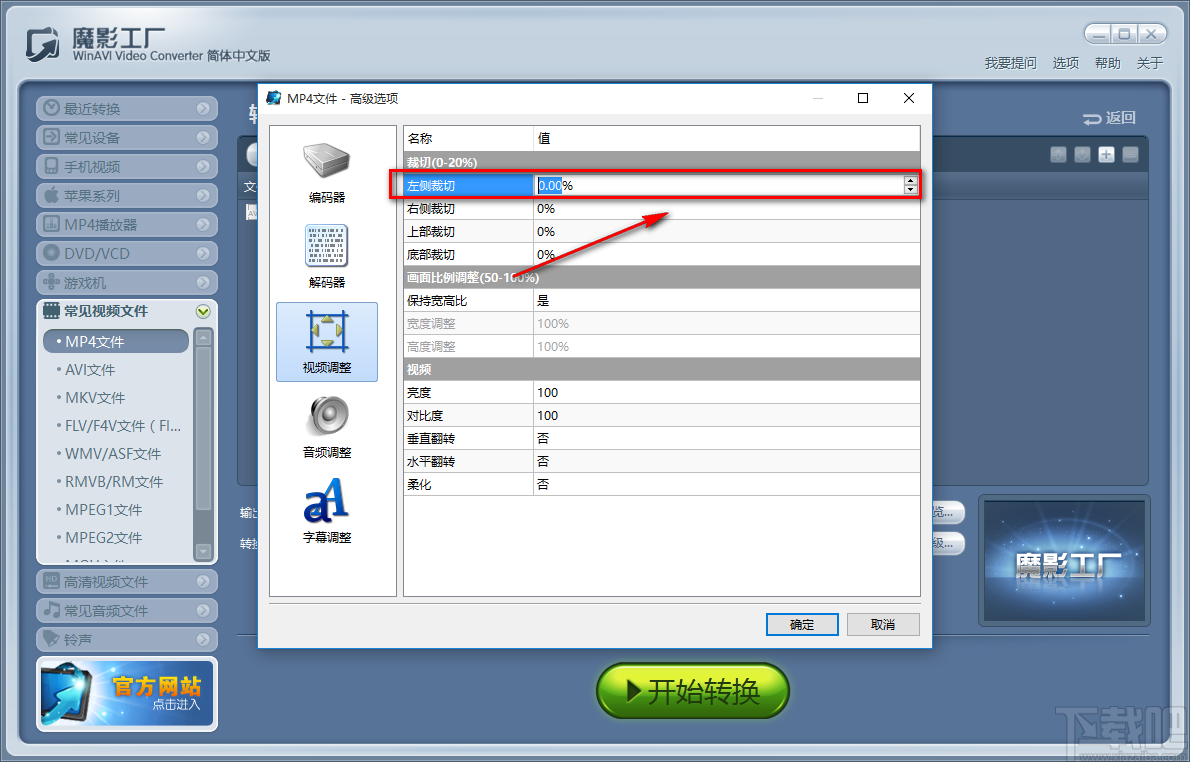Click the move-up arrow file list icon
Image resolution: width=1190 pixels, height=762 pixels.
pyautogui.click(x=1059, y=154)
